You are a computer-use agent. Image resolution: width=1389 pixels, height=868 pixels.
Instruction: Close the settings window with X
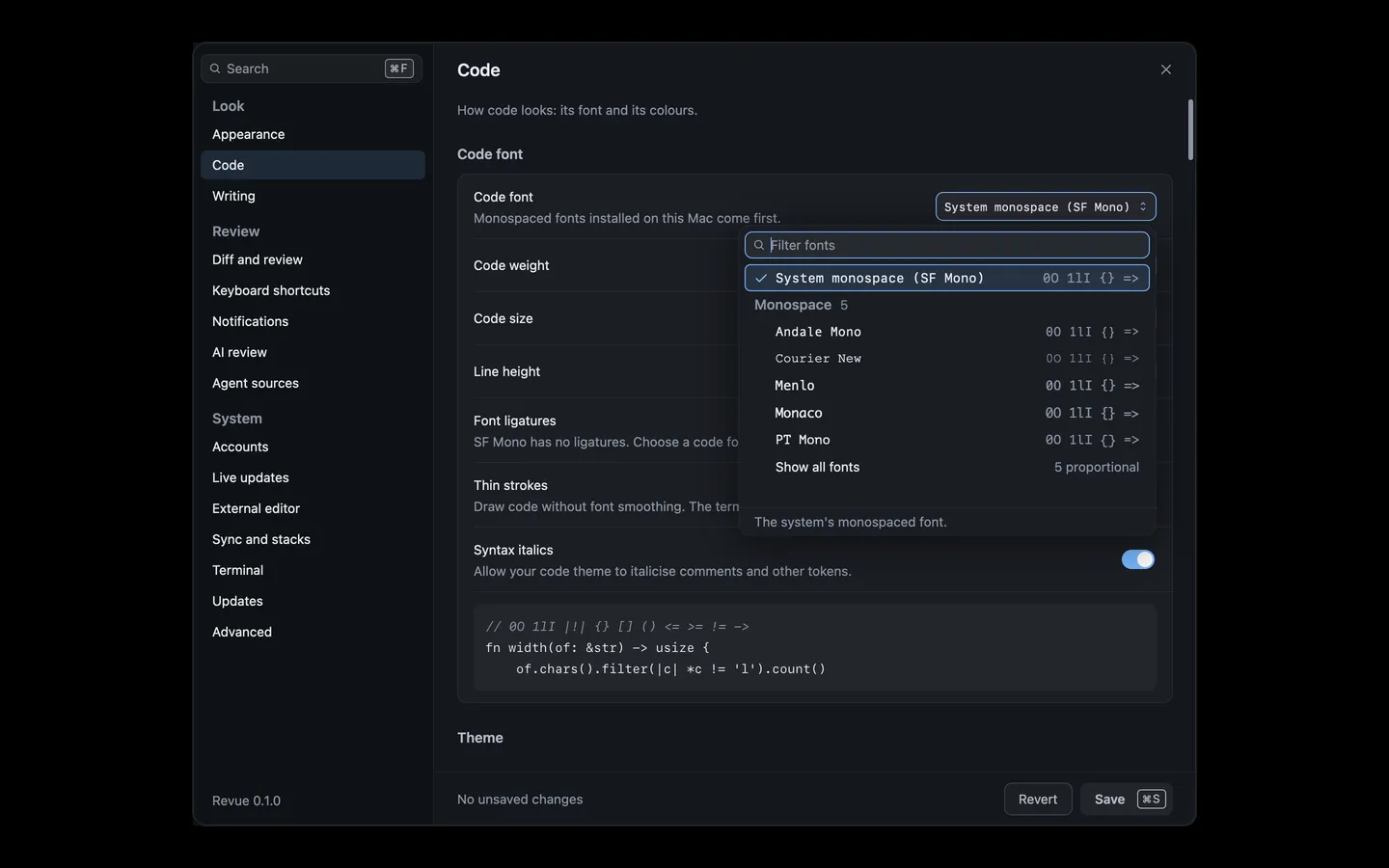click(x=1166, y=69)
